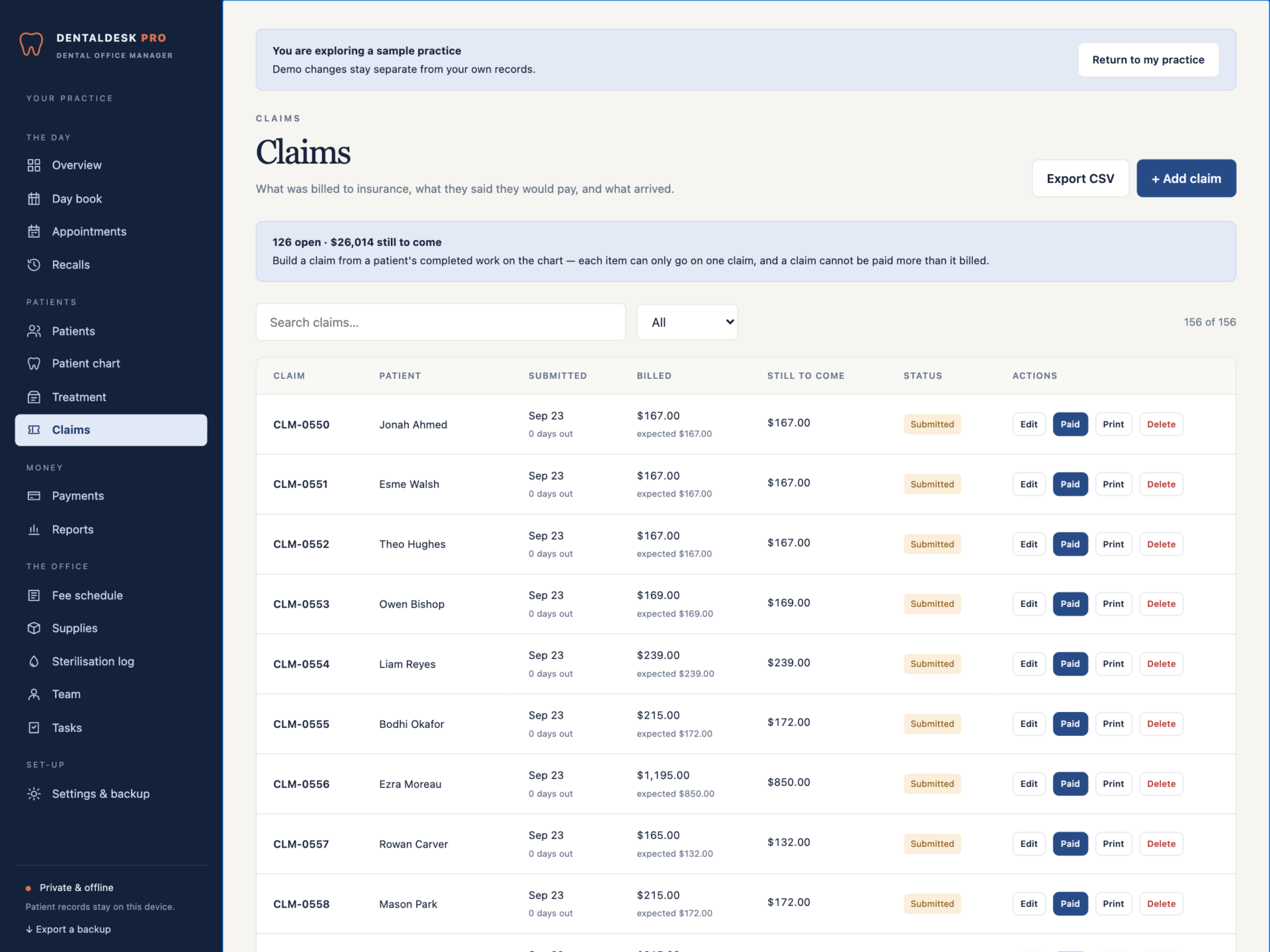
Task: Open the Tasks page
Action: click(x=111, y=727)
